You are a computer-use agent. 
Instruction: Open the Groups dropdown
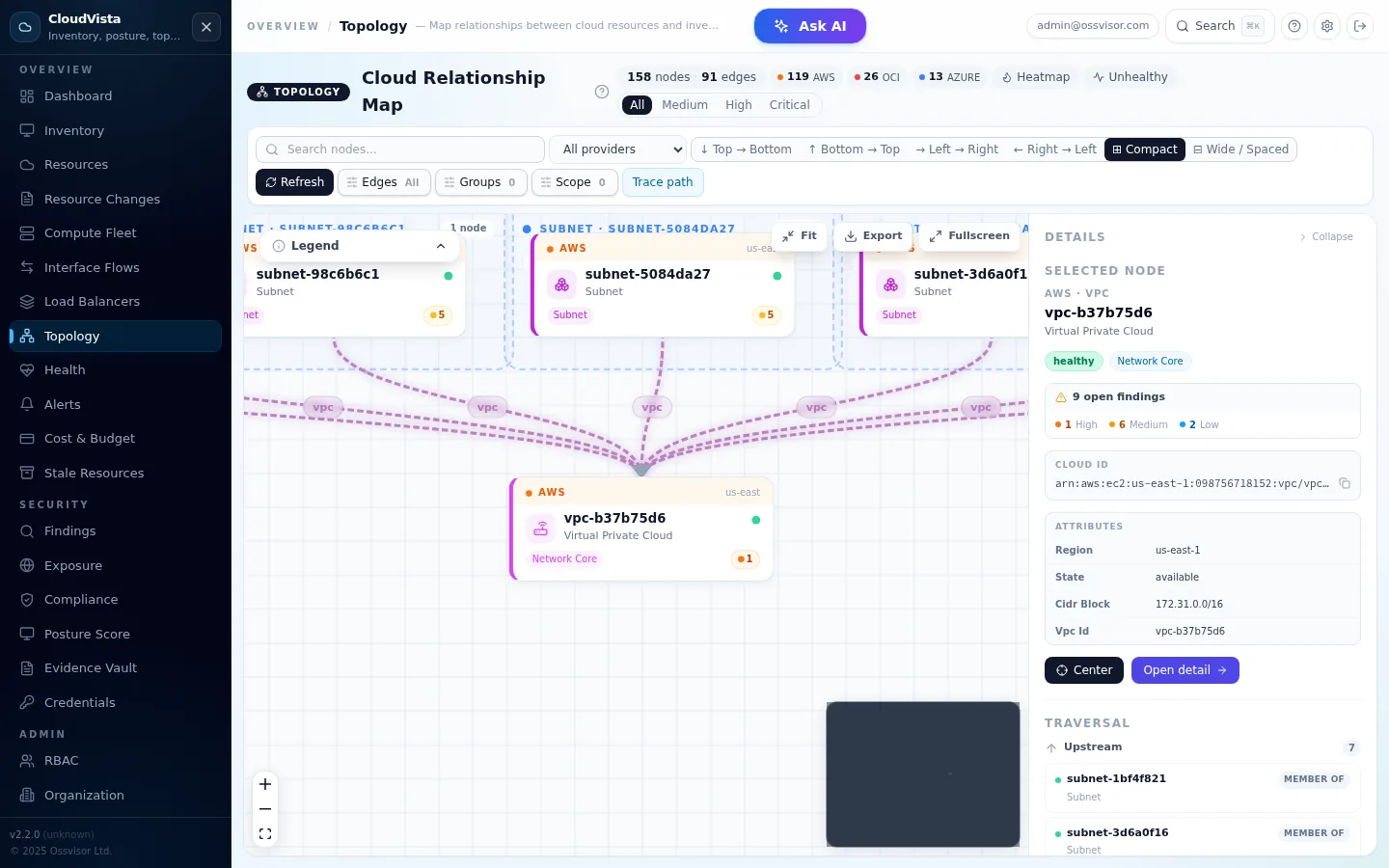click(x=481, y=182)
